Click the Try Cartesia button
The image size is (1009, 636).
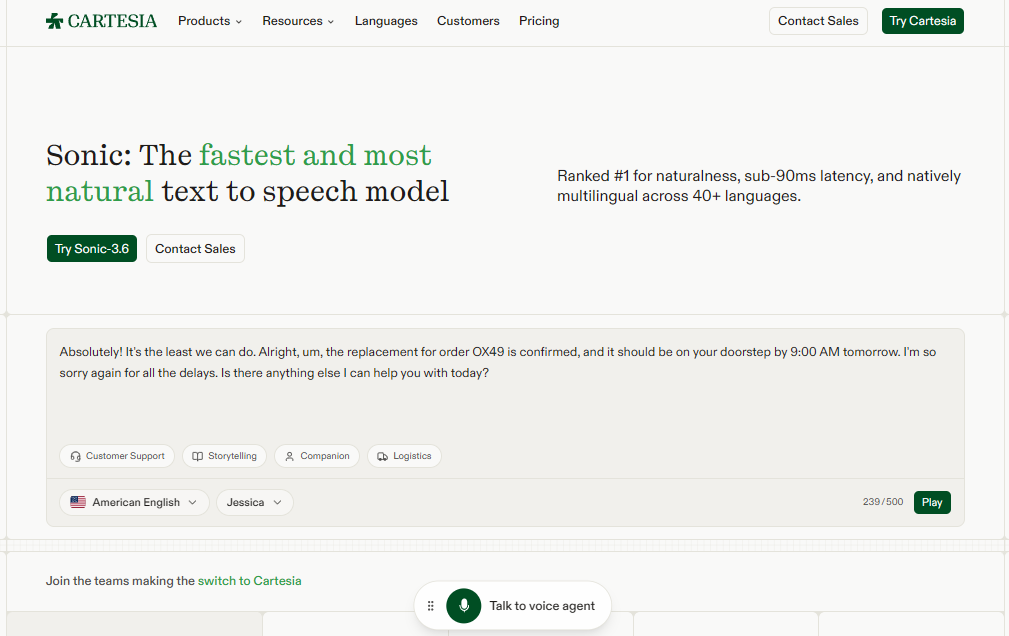coord(922,21)
